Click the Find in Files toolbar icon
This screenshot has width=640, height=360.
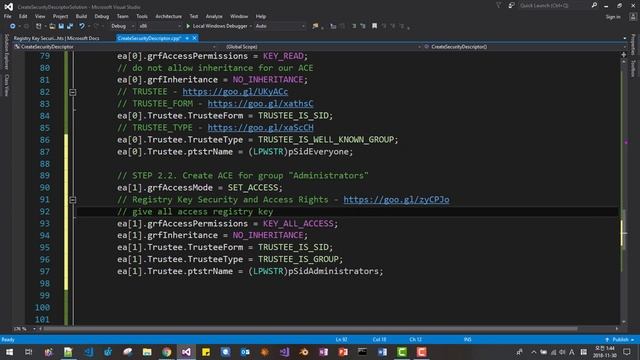(316, 26)
